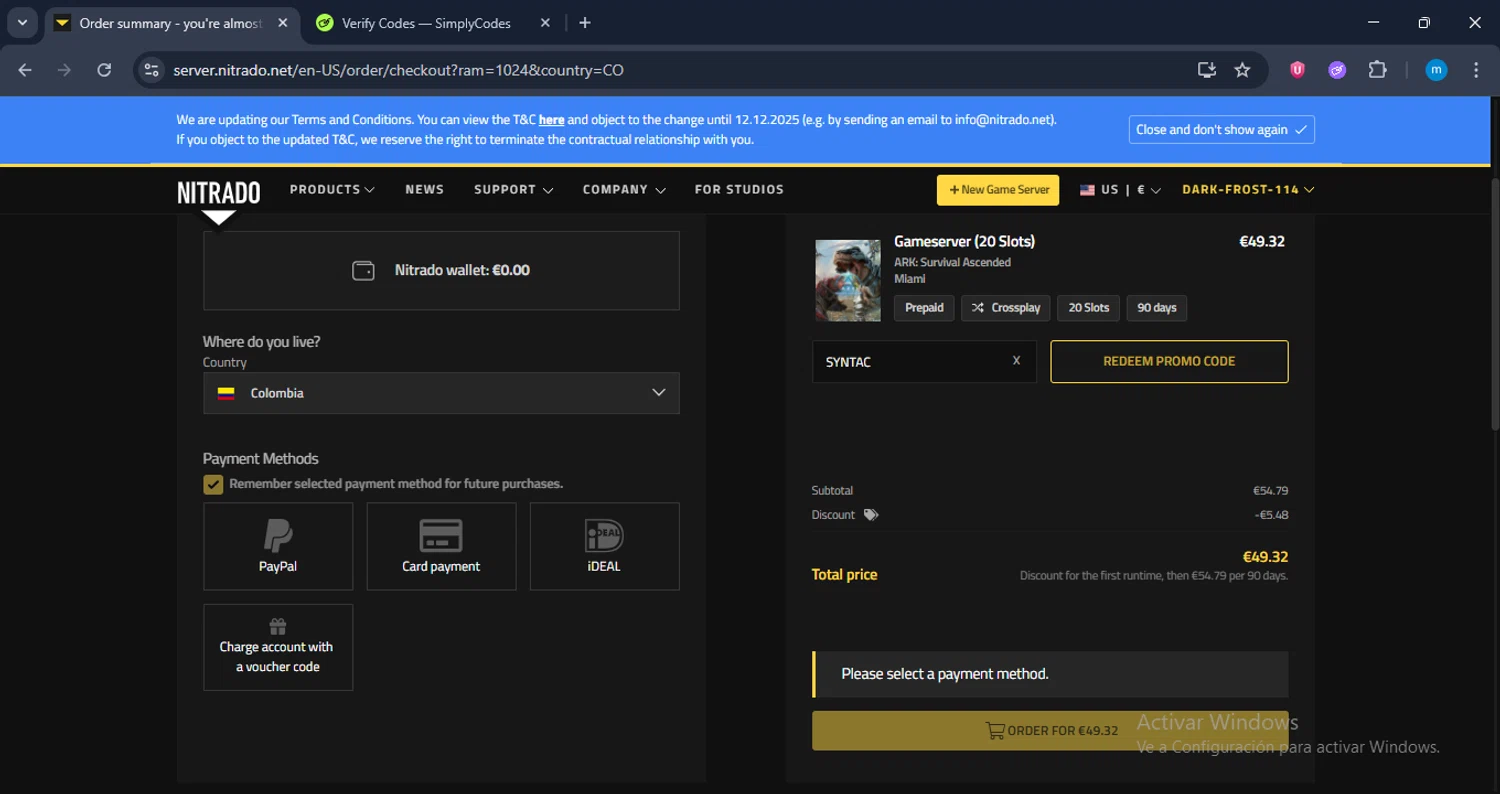This screenshot has height=794, width=1500.
Task: Open the Extensions puzzle icon
Action: (1377, 70)
